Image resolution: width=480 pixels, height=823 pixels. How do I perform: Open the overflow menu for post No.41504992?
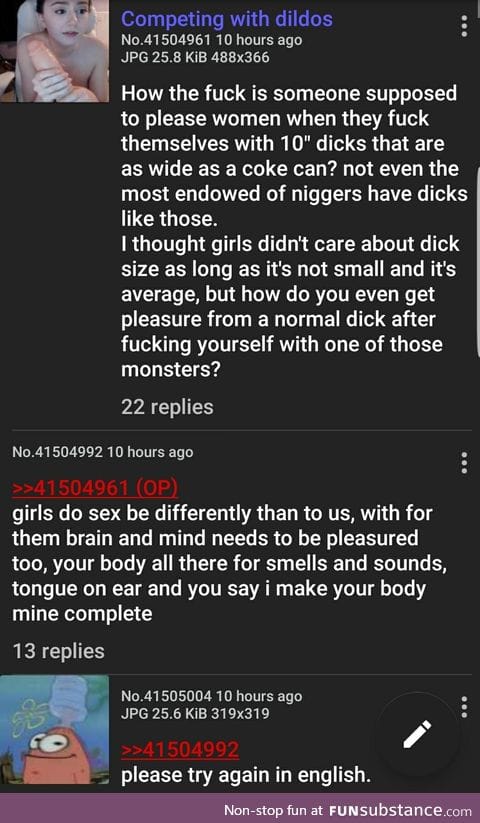[464, 463]
